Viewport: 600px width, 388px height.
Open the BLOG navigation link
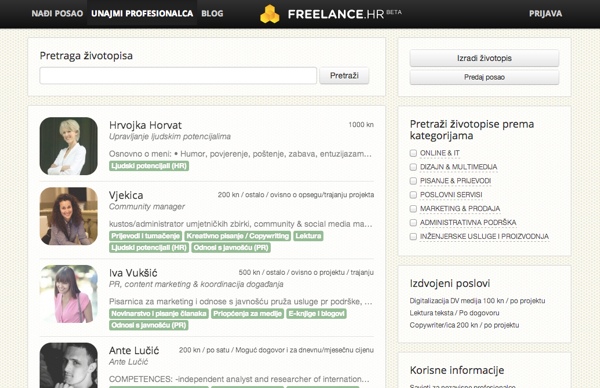212,13
